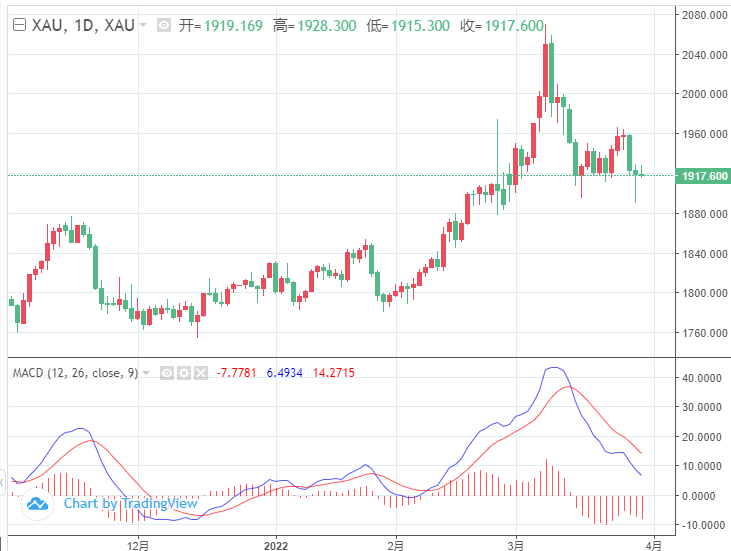Viewport: 731px width, 551px height.
Task: Click the 20.0000 MACD axis label
Action: 702,437
